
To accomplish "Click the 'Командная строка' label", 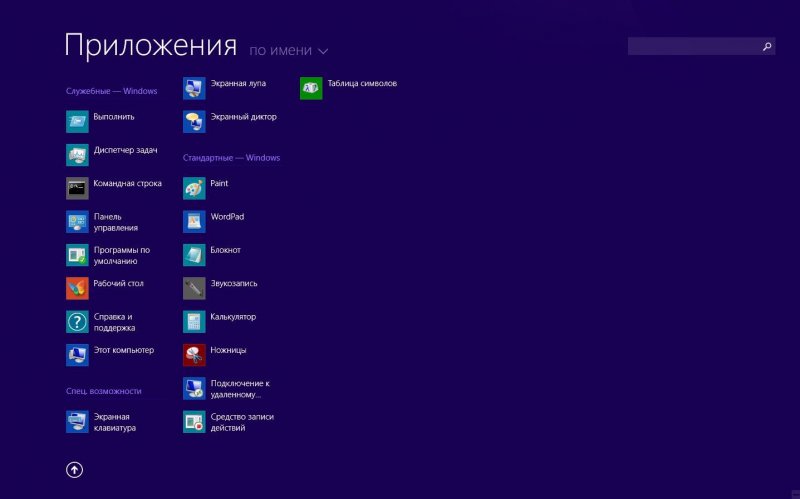I will click(x=128, y=183).
